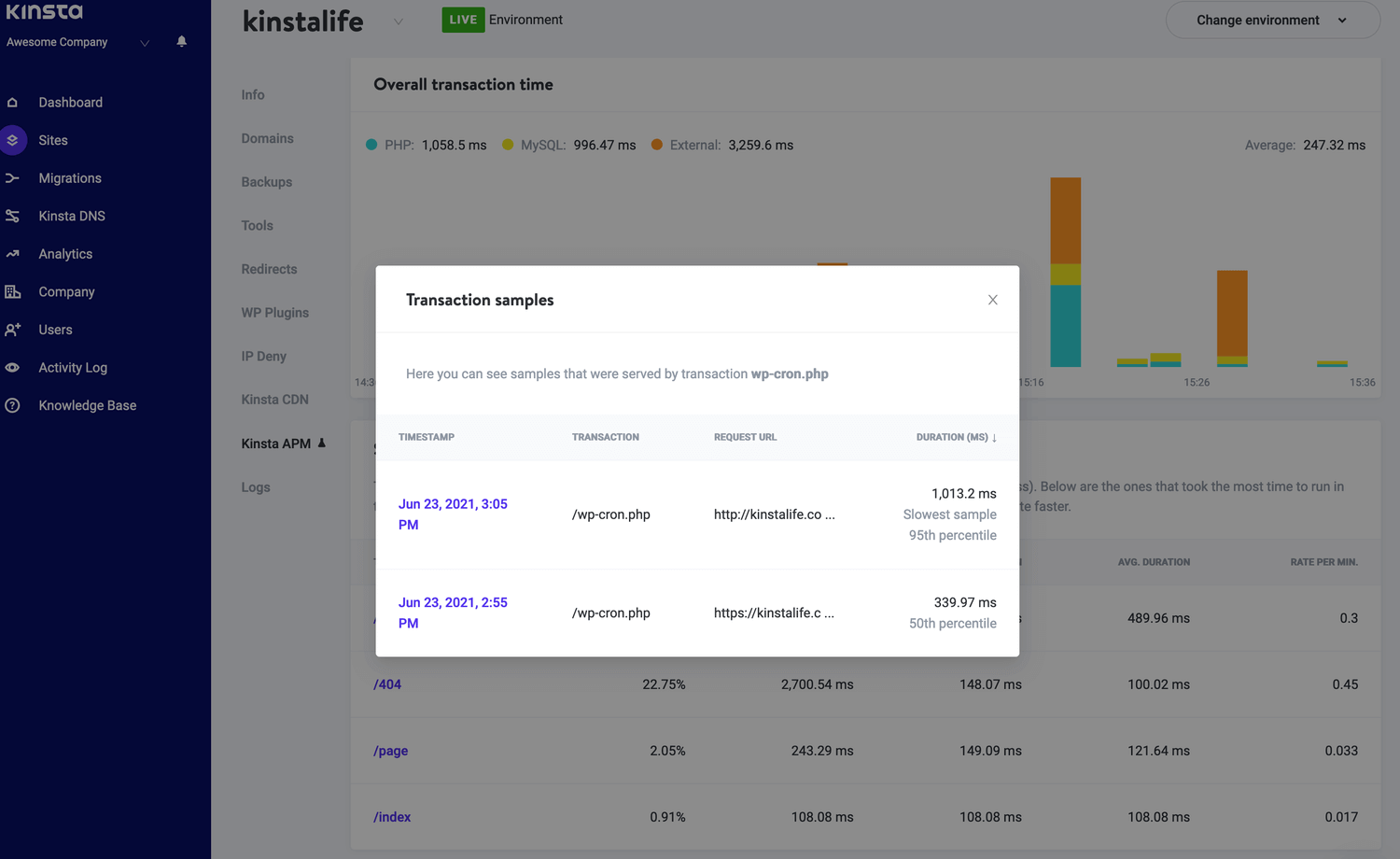Select the Kinsta APM site tab
The width and height of the screenshot is (1400, 859).
(x=276, y=444)
